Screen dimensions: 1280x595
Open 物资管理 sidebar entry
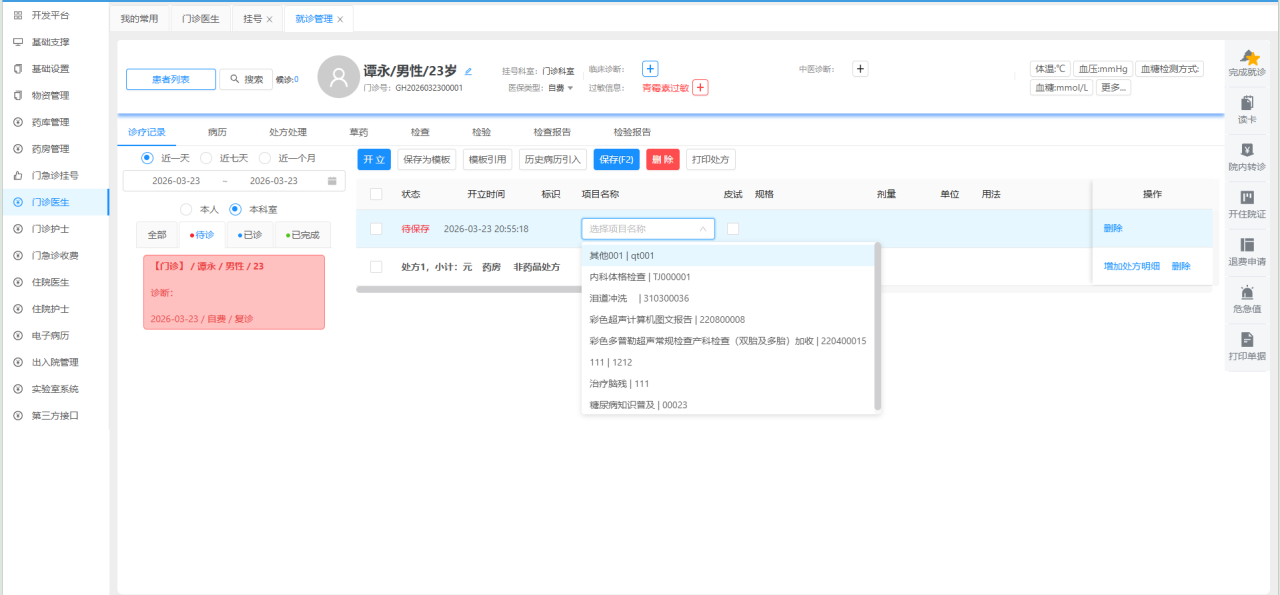coord(50,96)
